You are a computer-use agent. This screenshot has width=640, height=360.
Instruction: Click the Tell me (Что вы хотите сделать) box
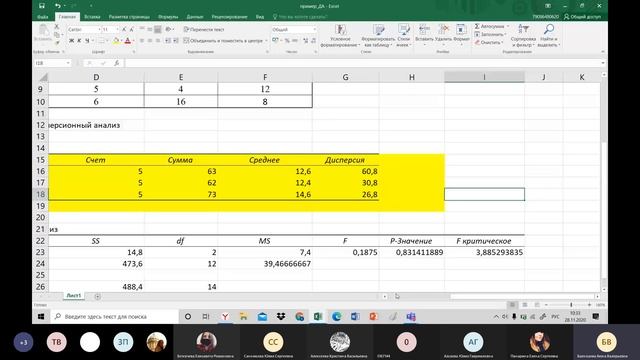coord(300,17)
